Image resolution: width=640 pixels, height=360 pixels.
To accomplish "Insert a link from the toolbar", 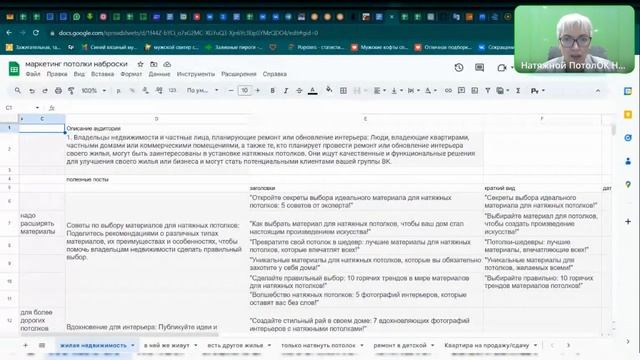I will click(x=448, y=91).
